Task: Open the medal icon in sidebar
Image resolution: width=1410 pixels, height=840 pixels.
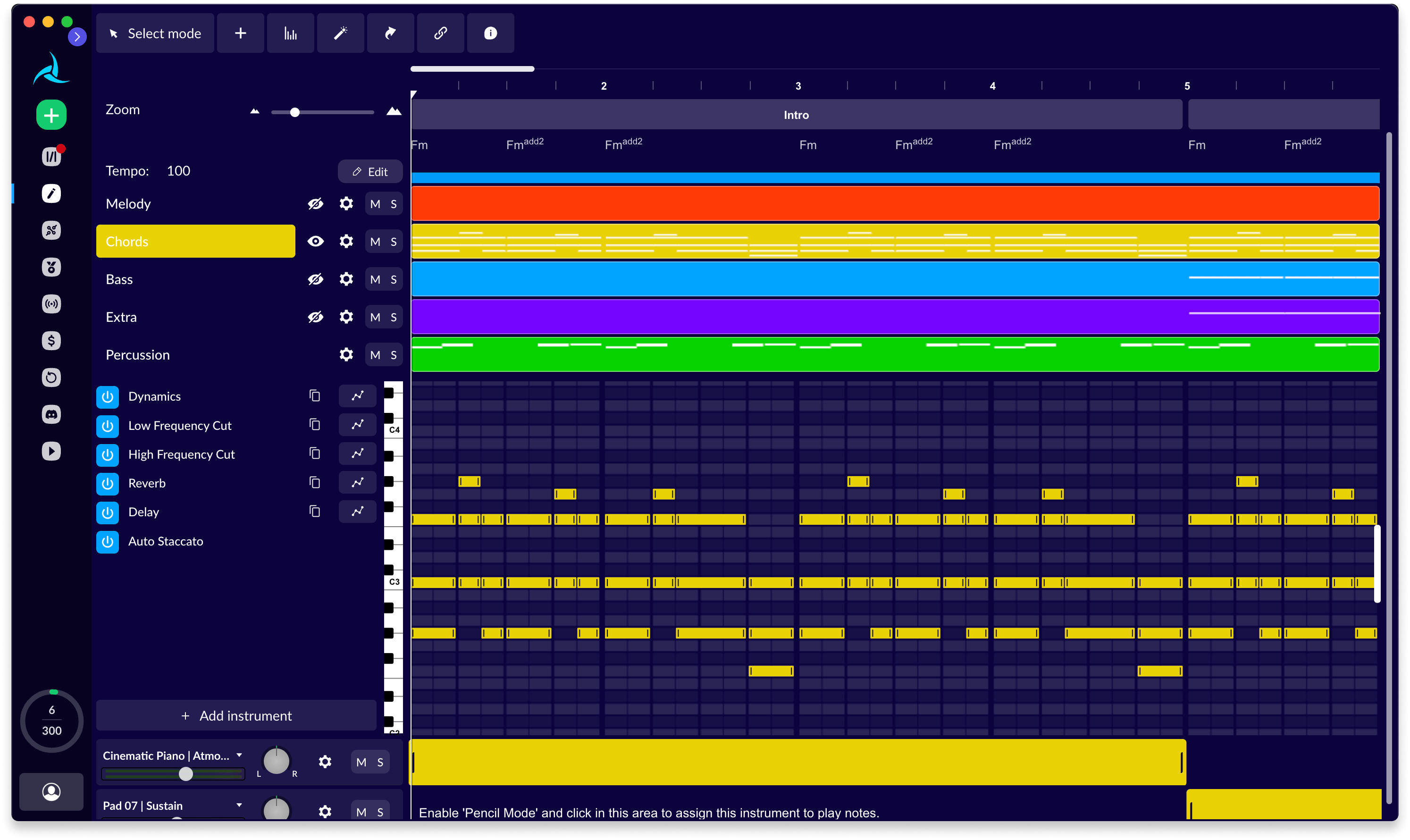Action: (51, 267)
